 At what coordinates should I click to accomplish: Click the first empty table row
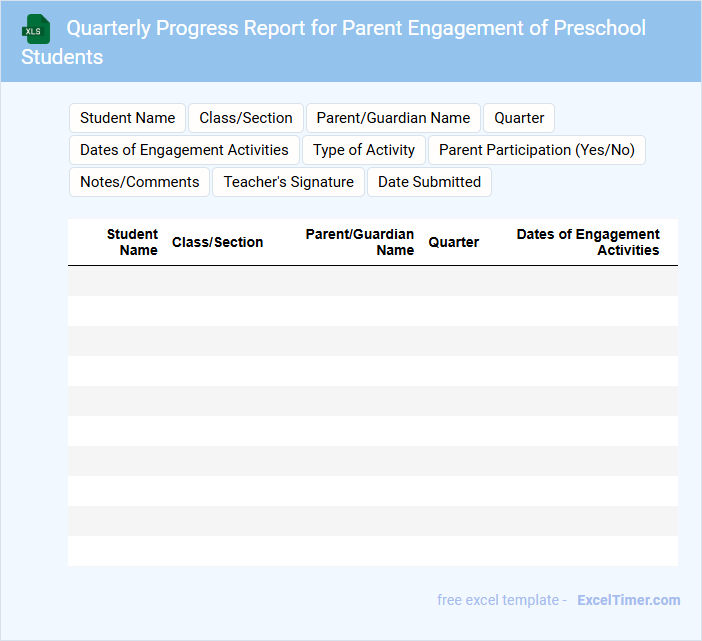coord(372,281)
